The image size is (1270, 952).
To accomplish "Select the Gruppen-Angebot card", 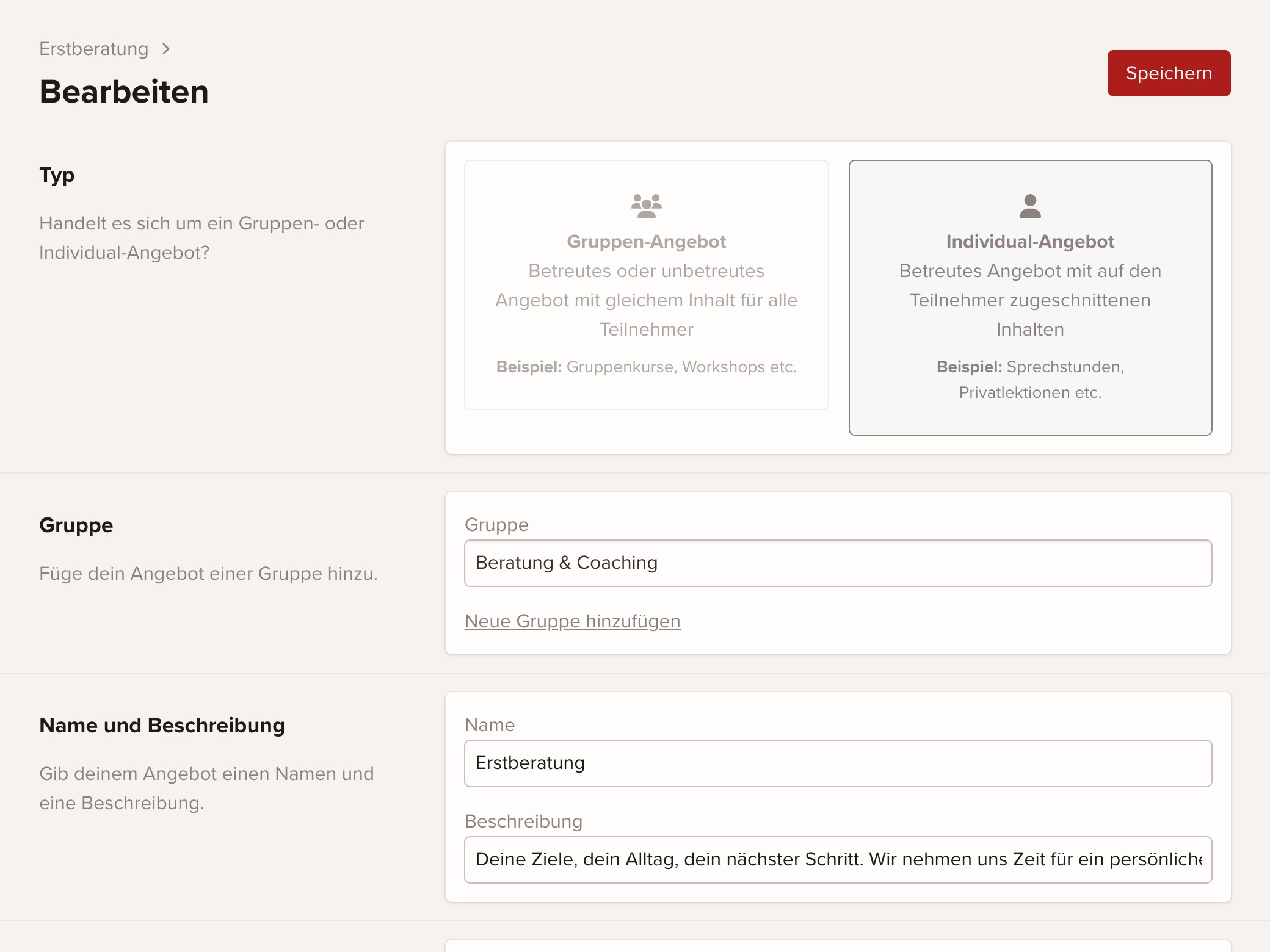I will pyautogui.click(x=646, y=285).
